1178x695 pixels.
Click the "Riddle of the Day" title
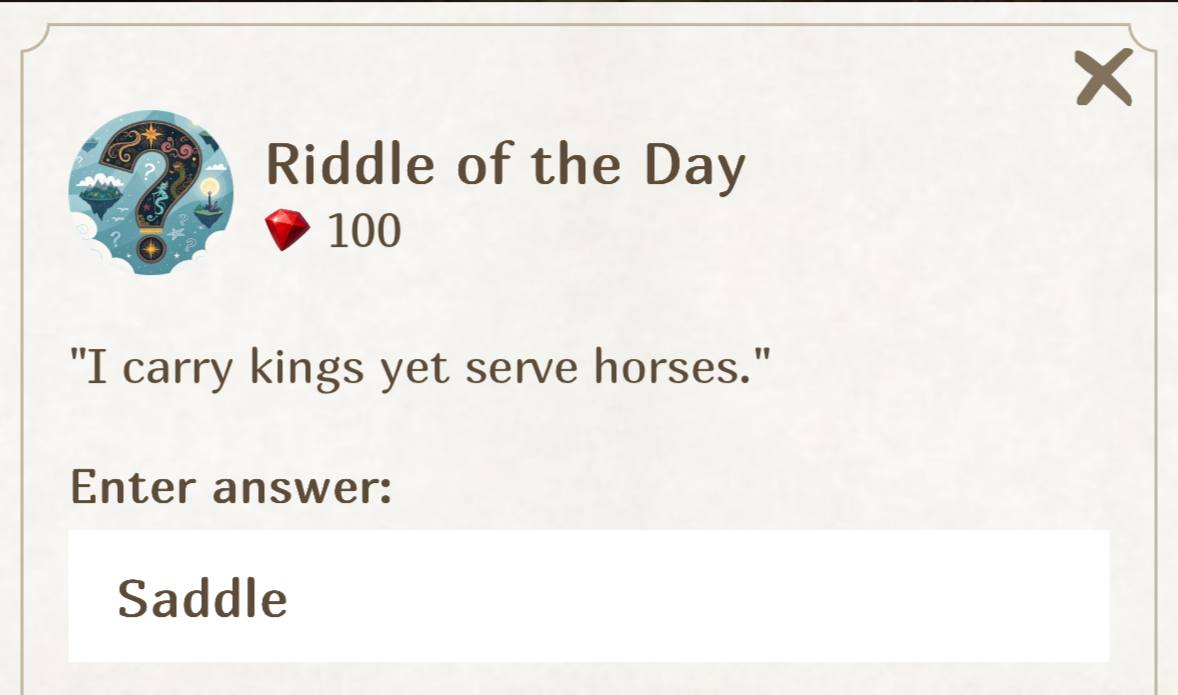tap(505, 163)
